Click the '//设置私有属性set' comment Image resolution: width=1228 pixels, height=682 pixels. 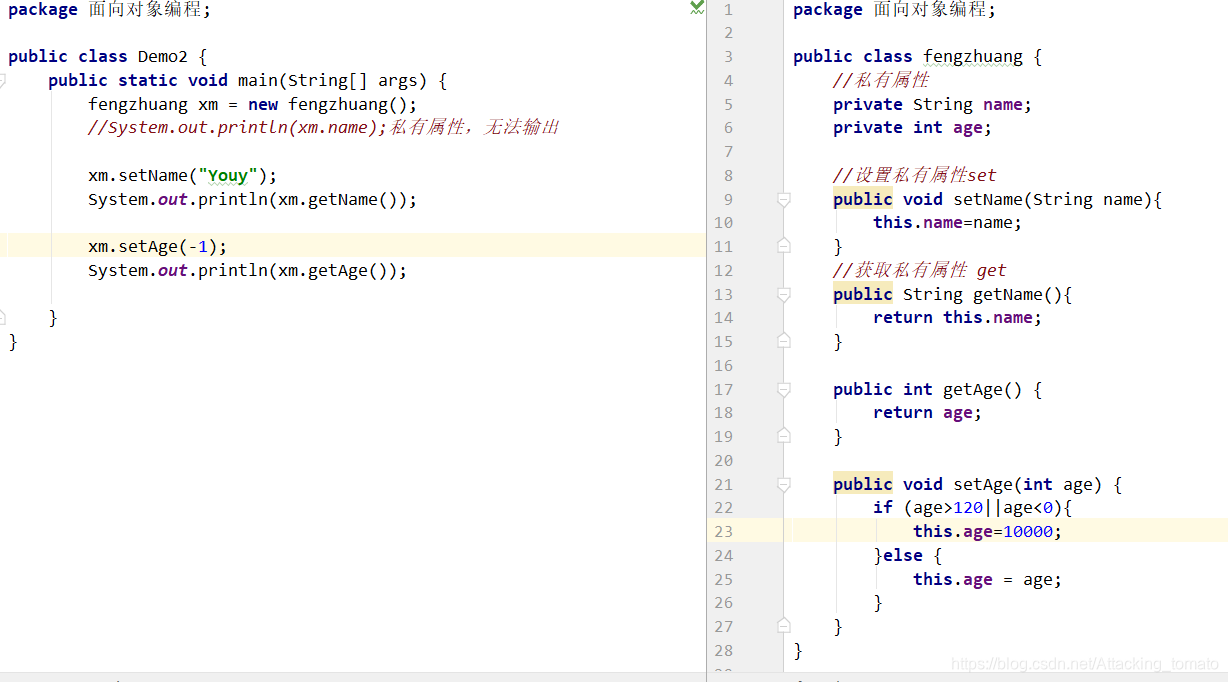pyautogui.click(x=915, y=176)
